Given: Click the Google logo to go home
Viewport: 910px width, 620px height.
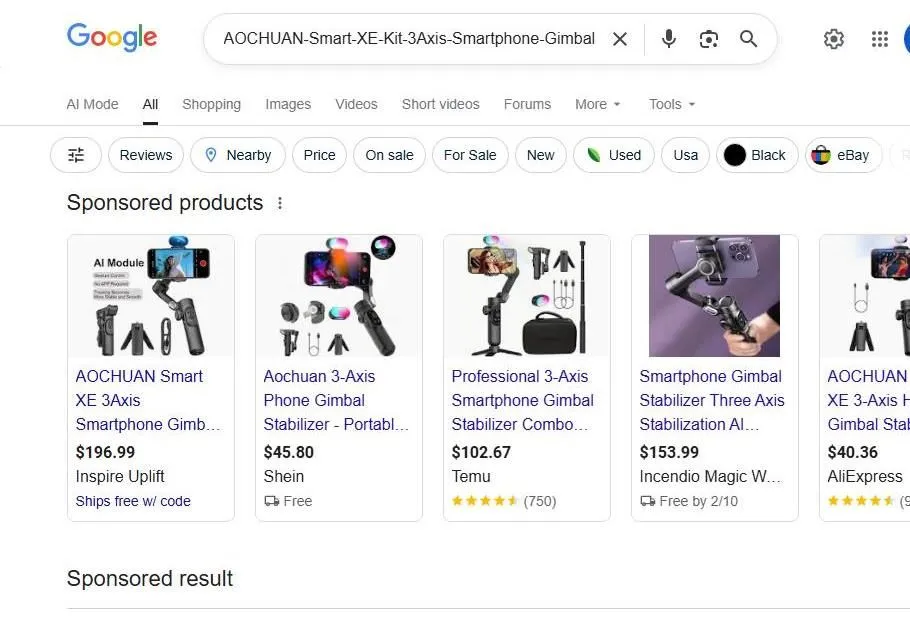Looking at the screenshot, I should tap(111, 38).
